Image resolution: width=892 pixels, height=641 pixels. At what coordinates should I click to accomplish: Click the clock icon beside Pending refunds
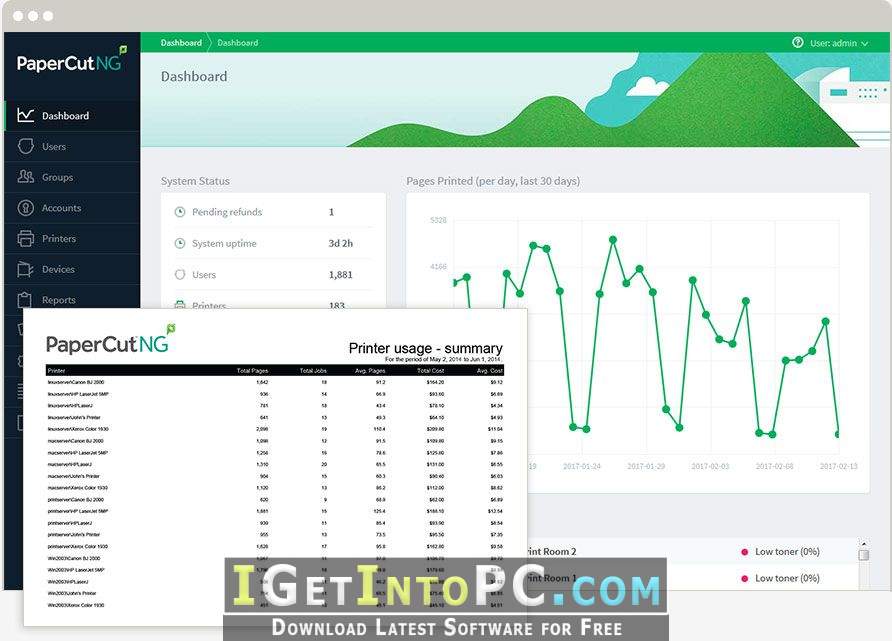click(180, 212)
